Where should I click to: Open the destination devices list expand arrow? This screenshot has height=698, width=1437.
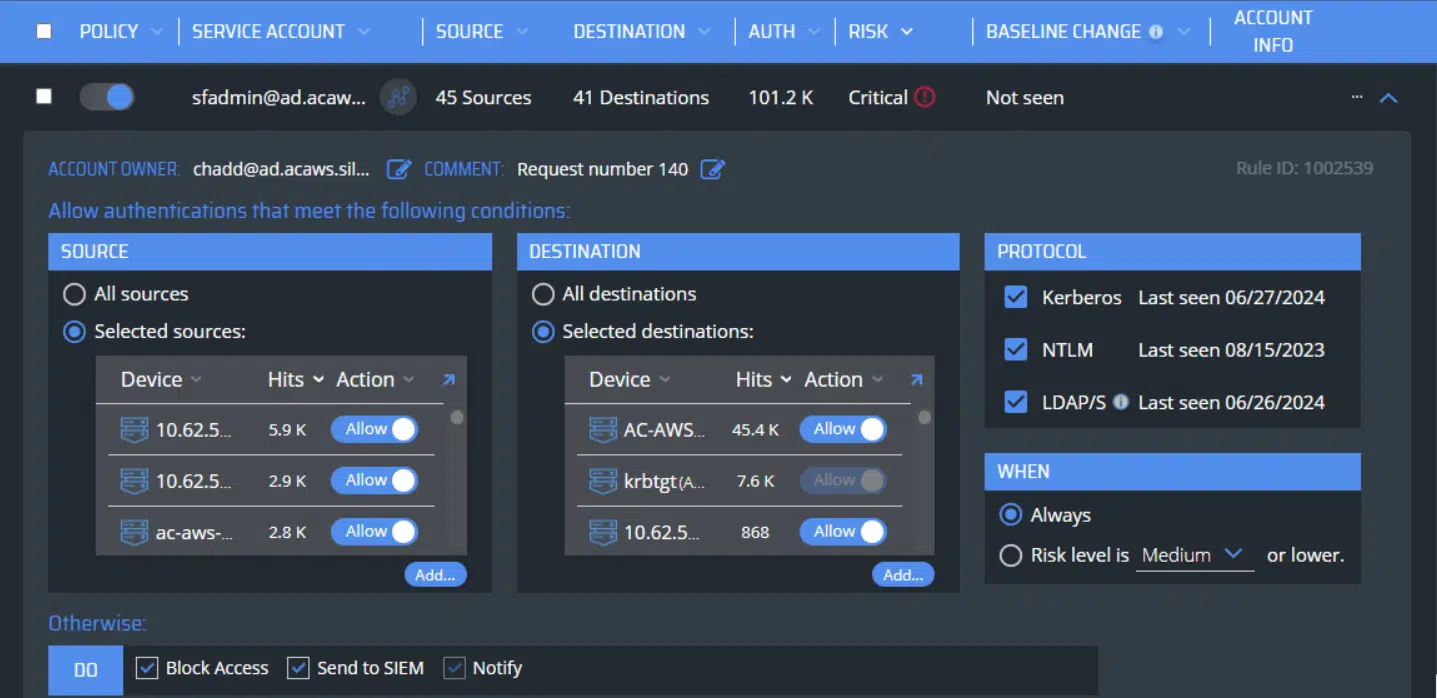pos(916,380)
